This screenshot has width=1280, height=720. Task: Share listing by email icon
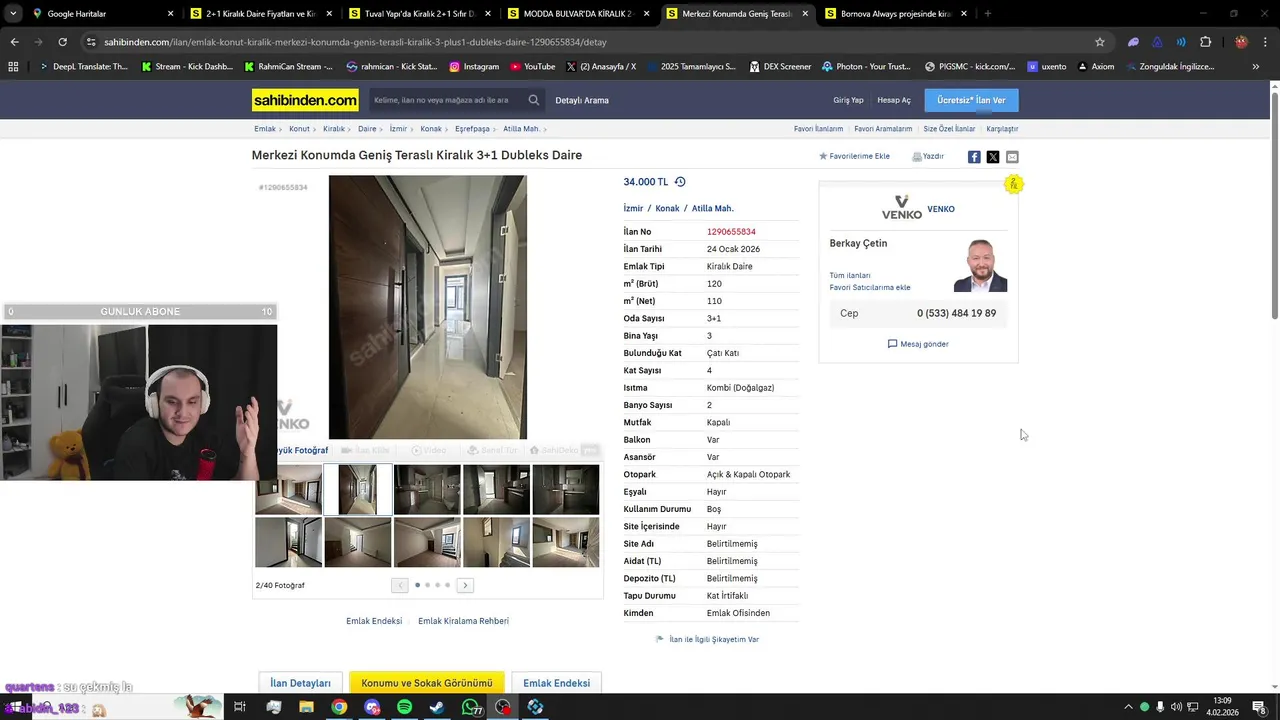point(1012,157)
